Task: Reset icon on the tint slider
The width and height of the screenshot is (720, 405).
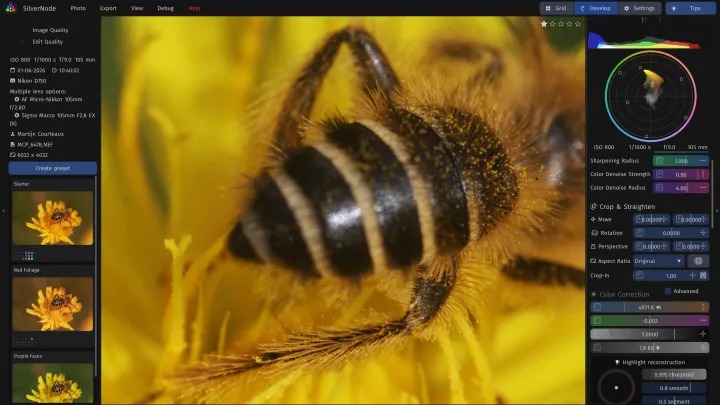Action: (597, 321)
